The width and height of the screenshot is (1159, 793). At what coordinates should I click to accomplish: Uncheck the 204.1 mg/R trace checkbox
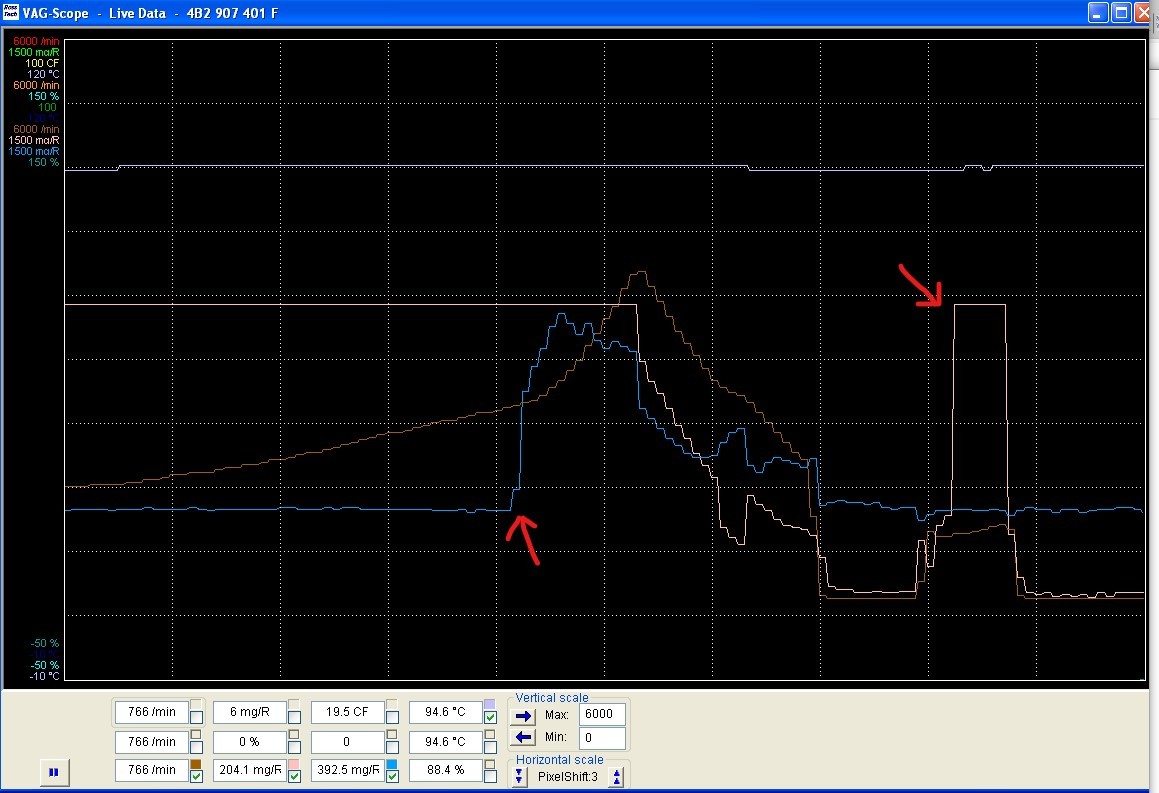[x=295, y=776]
